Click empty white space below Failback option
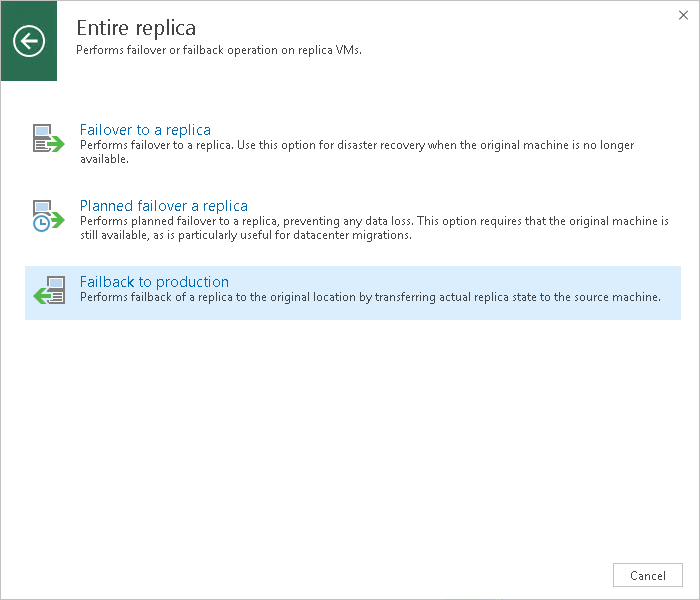700x600 pixels. (x=350, y=430)
